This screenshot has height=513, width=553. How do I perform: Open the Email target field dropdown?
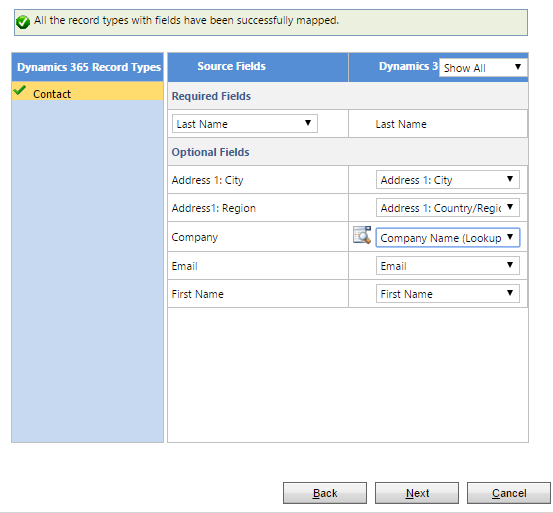(x=448, y=265)
